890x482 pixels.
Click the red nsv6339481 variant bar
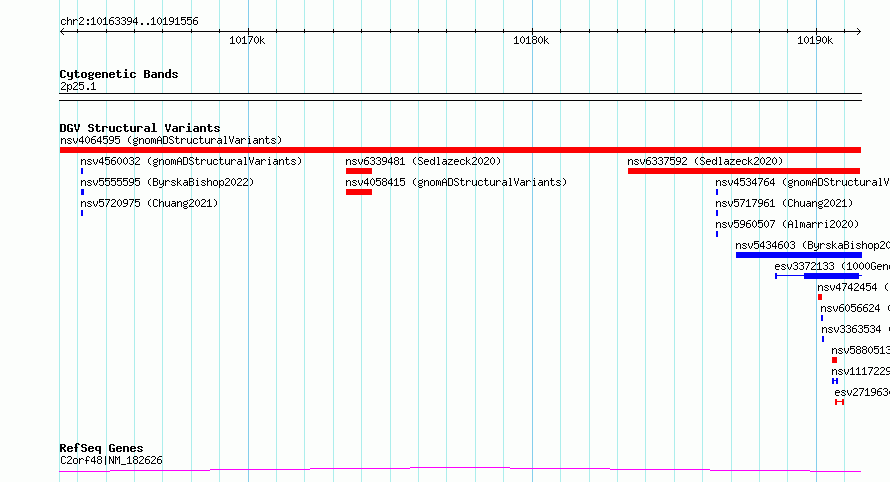(x=359, y=171)
